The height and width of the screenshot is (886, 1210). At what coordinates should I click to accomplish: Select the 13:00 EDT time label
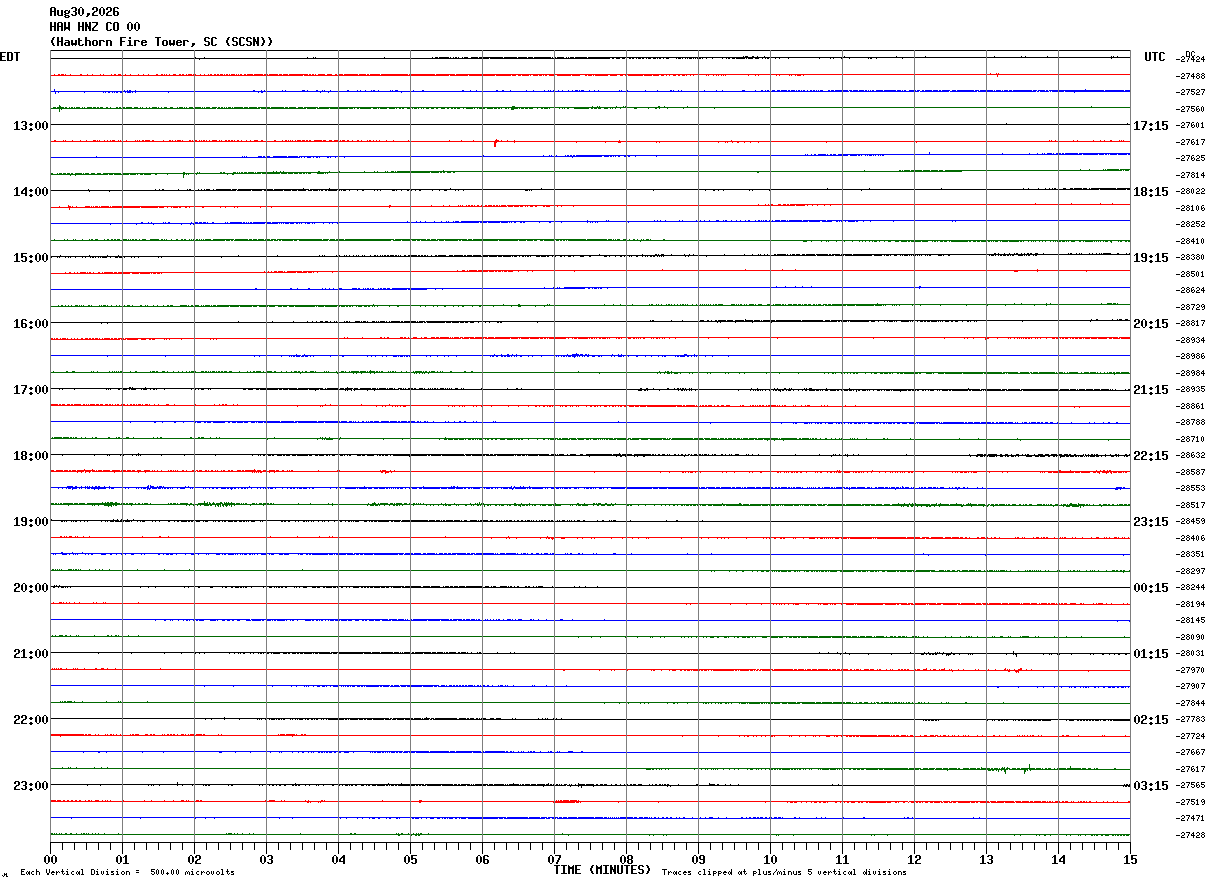pos(30,126)
